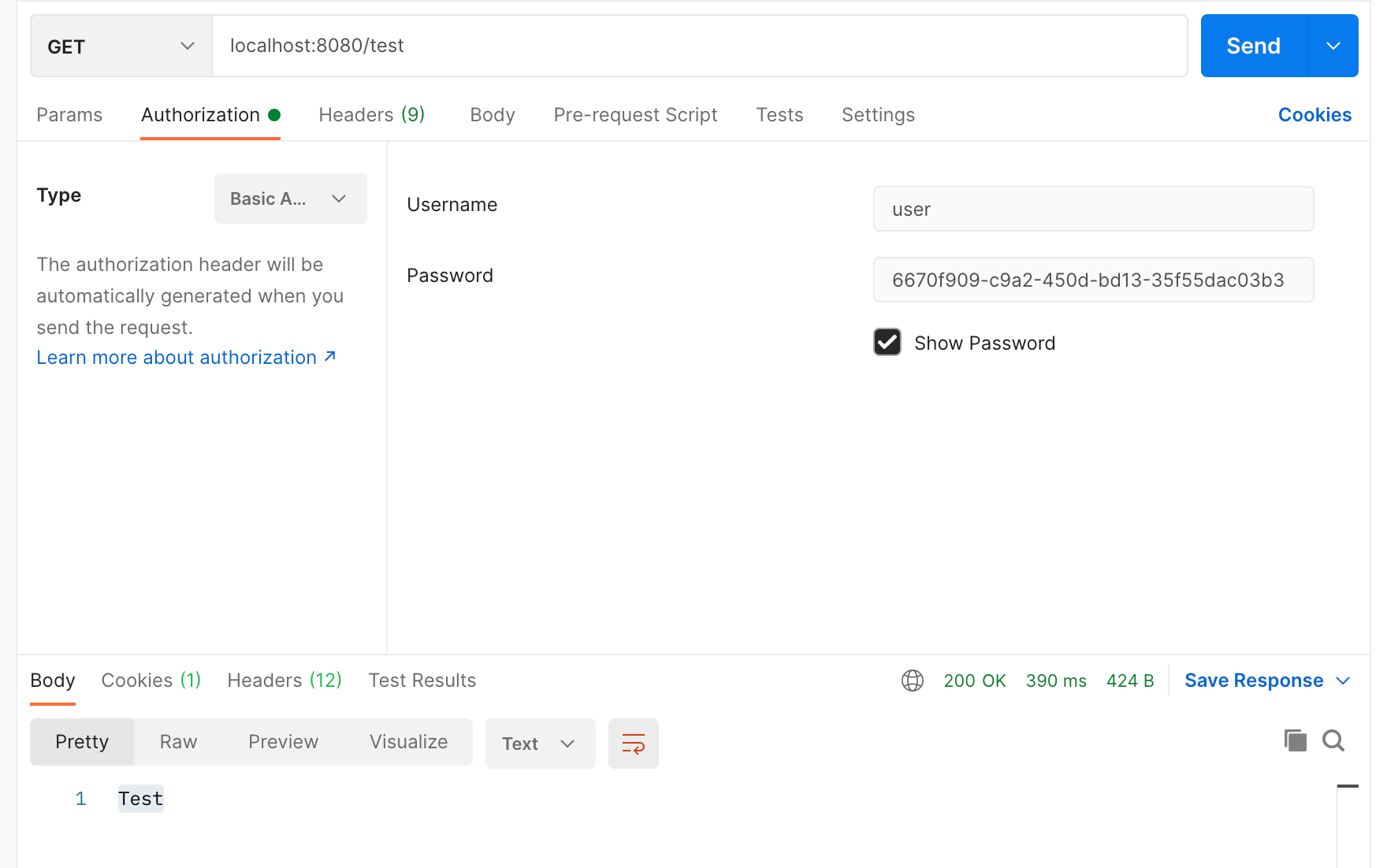Open the response Headers (12) tab
The image size is (1387, 868).
(284, 680)
